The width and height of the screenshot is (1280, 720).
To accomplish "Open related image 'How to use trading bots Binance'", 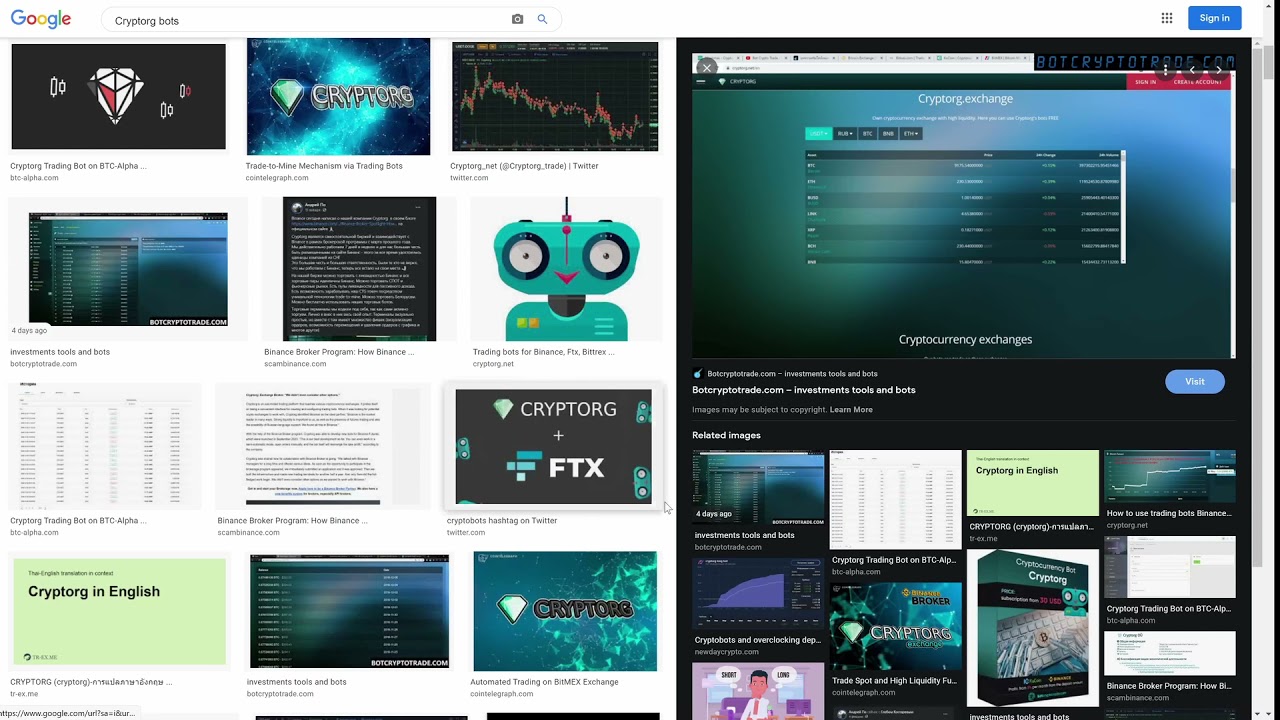I will tap(1169, 476).
